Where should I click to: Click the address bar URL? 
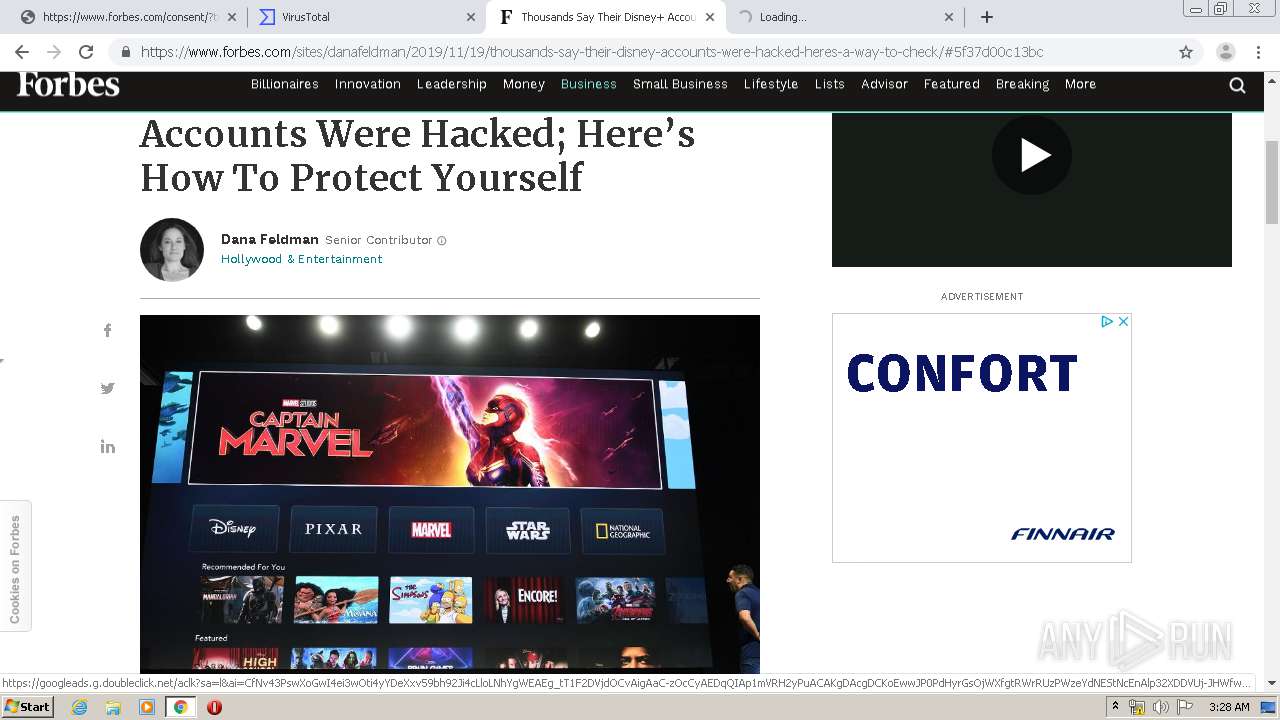(x=592, y=52)
